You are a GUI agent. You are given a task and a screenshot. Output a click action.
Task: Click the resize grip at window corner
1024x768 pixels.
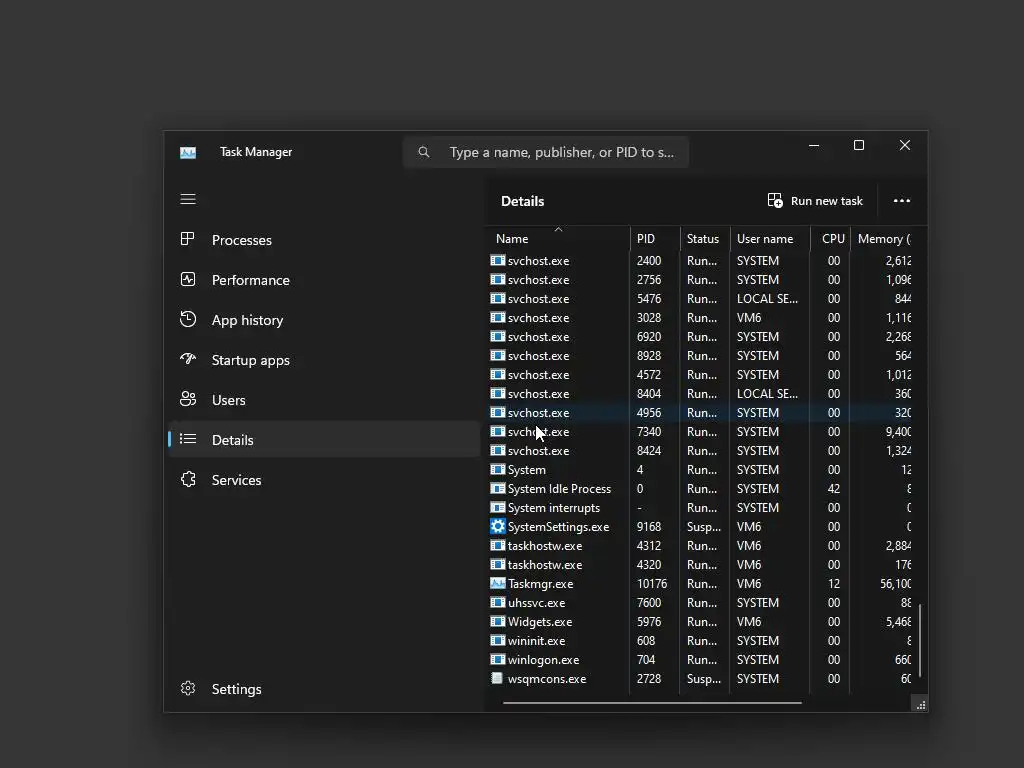(x=921, y=705)
